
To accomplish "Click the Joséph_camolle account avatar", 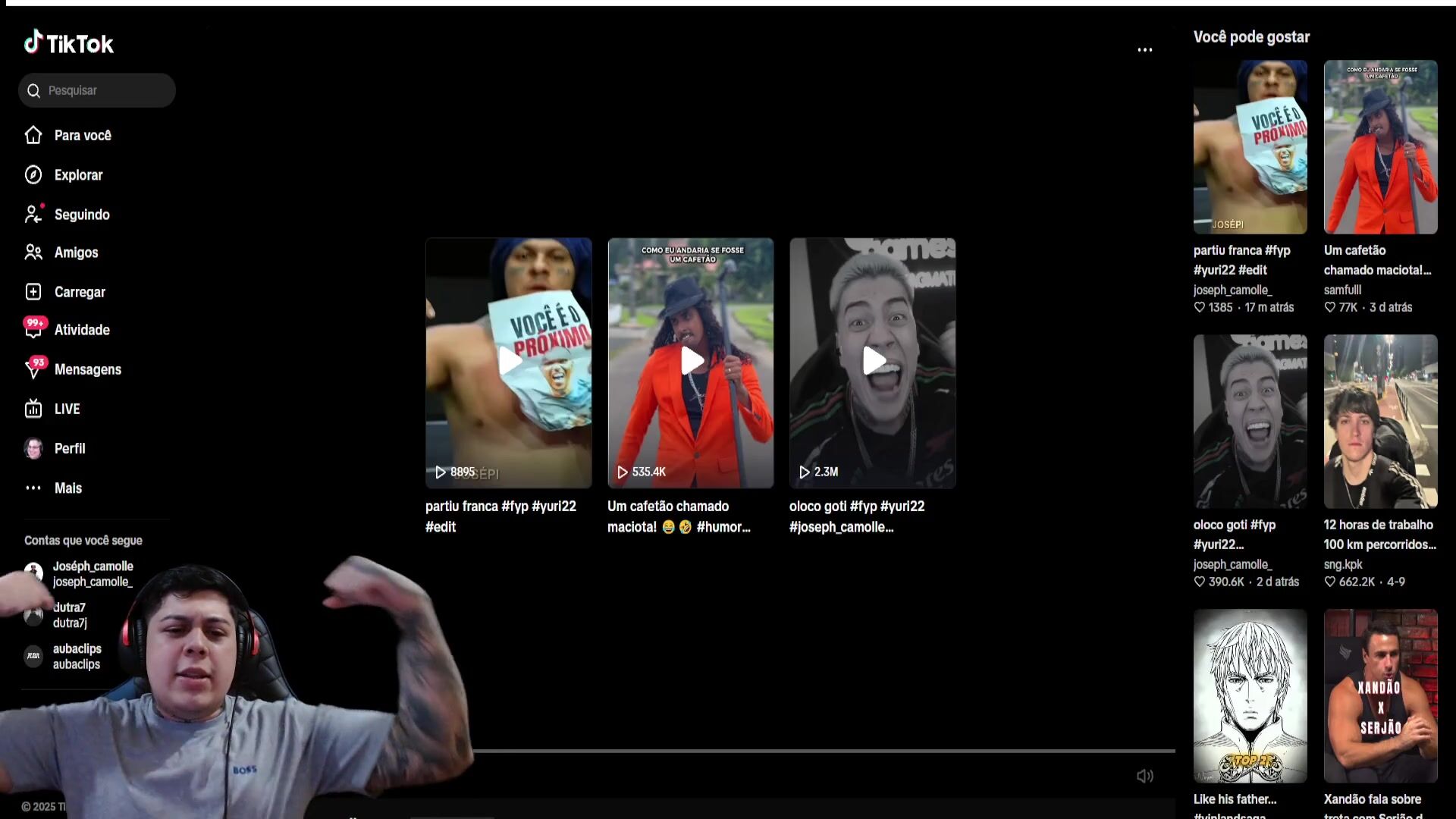I will click(x=33, y=573).
